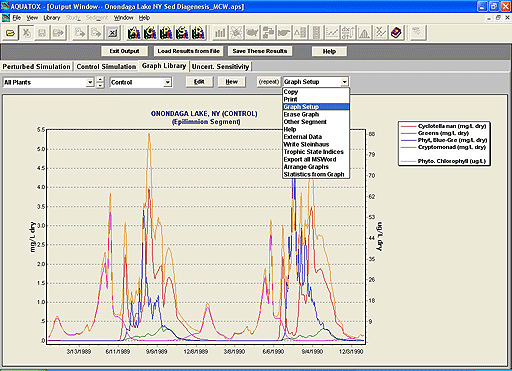The image size is (512, 371).
Task: Click the bar chart toolbar icon
Action: point(220,33)
